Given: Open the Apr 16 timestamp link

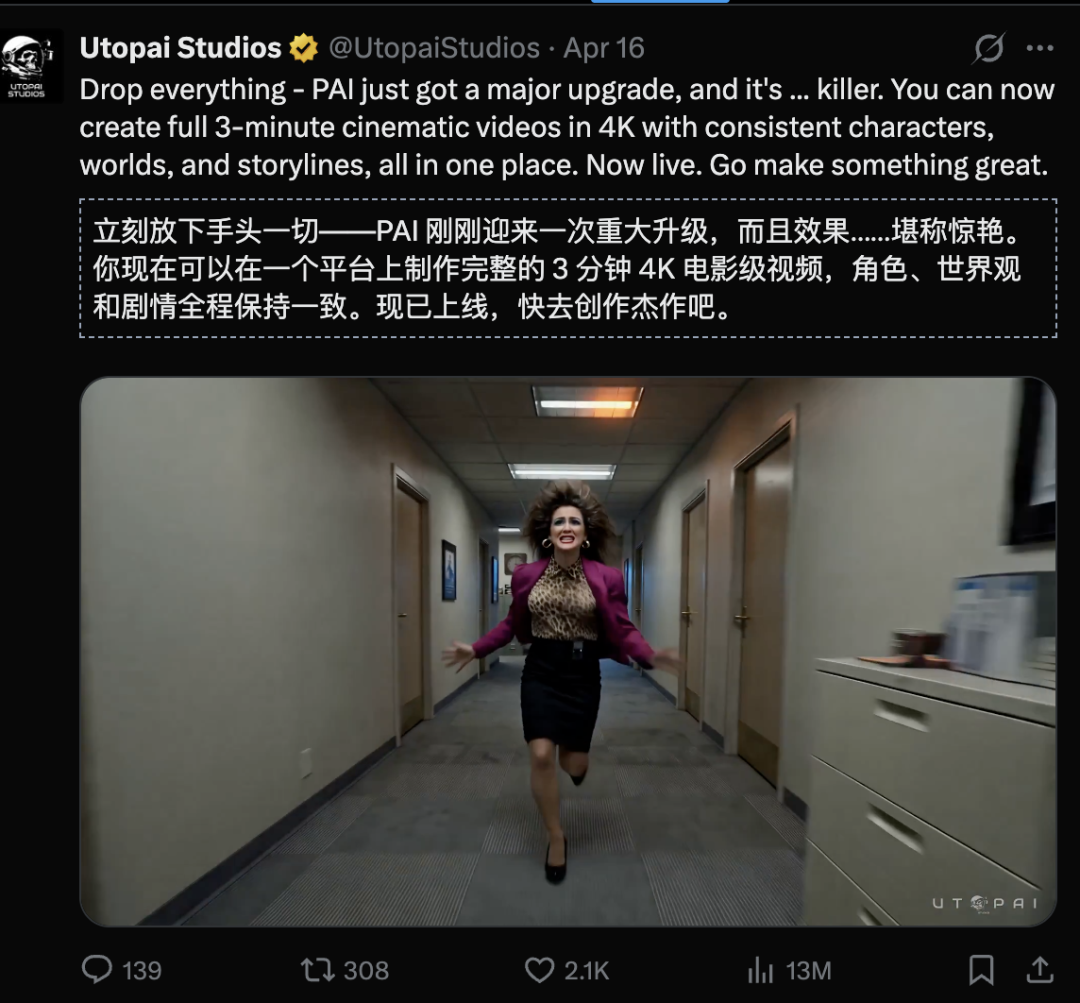Looking at the screenshot, I should click(x=603, y=48).
